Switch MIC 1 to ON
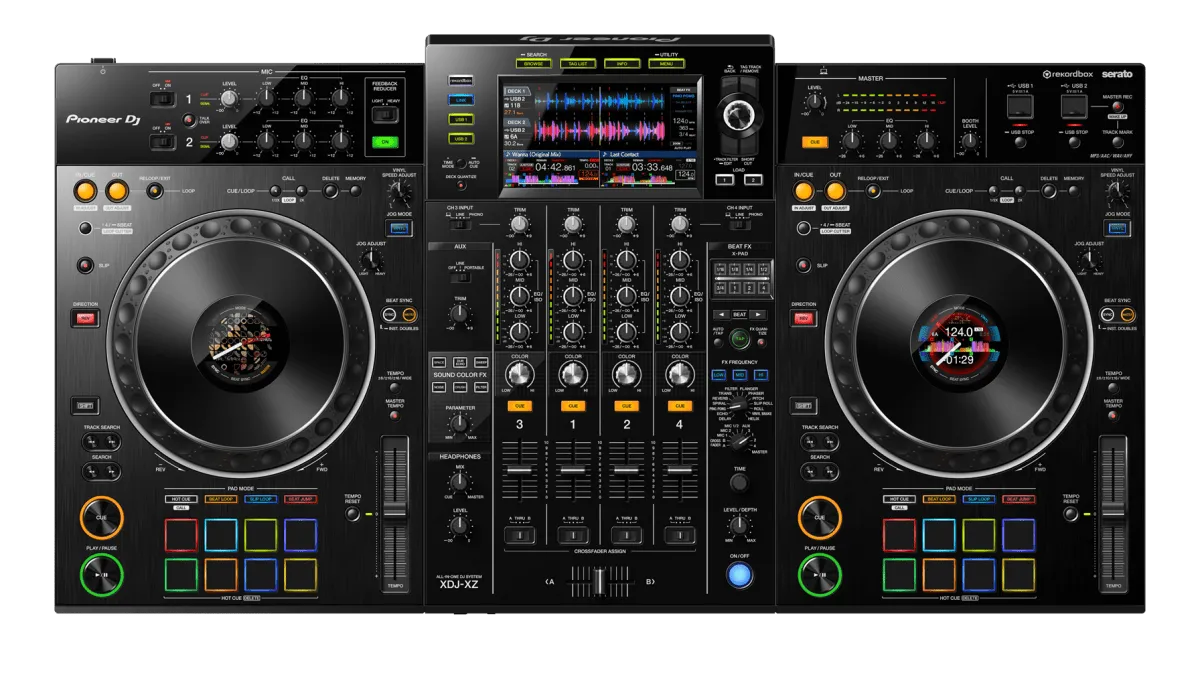The image size is (1200, 675). tap(167, 99)
